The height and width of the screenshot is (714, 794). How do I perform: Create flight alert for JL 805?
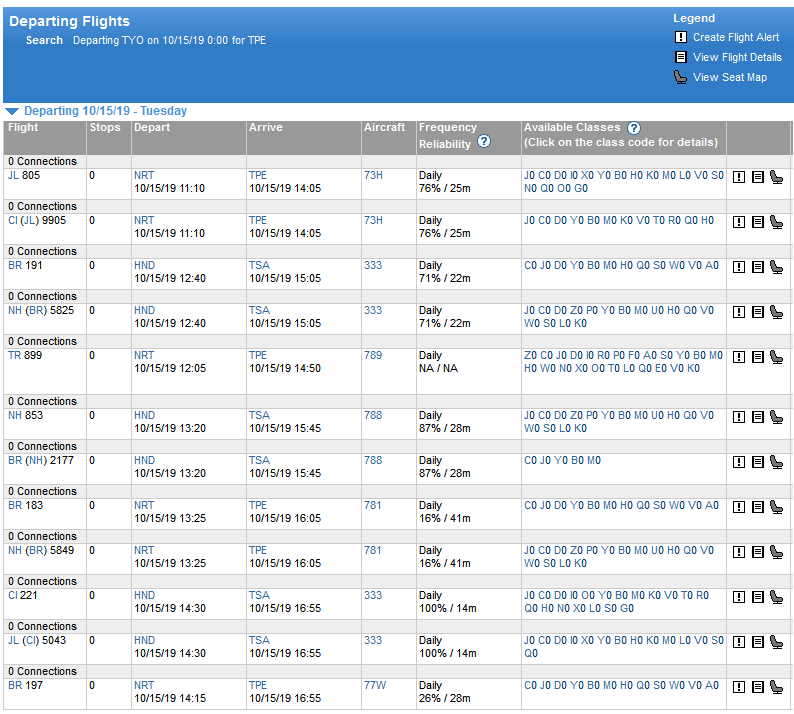tap(739, 177)
